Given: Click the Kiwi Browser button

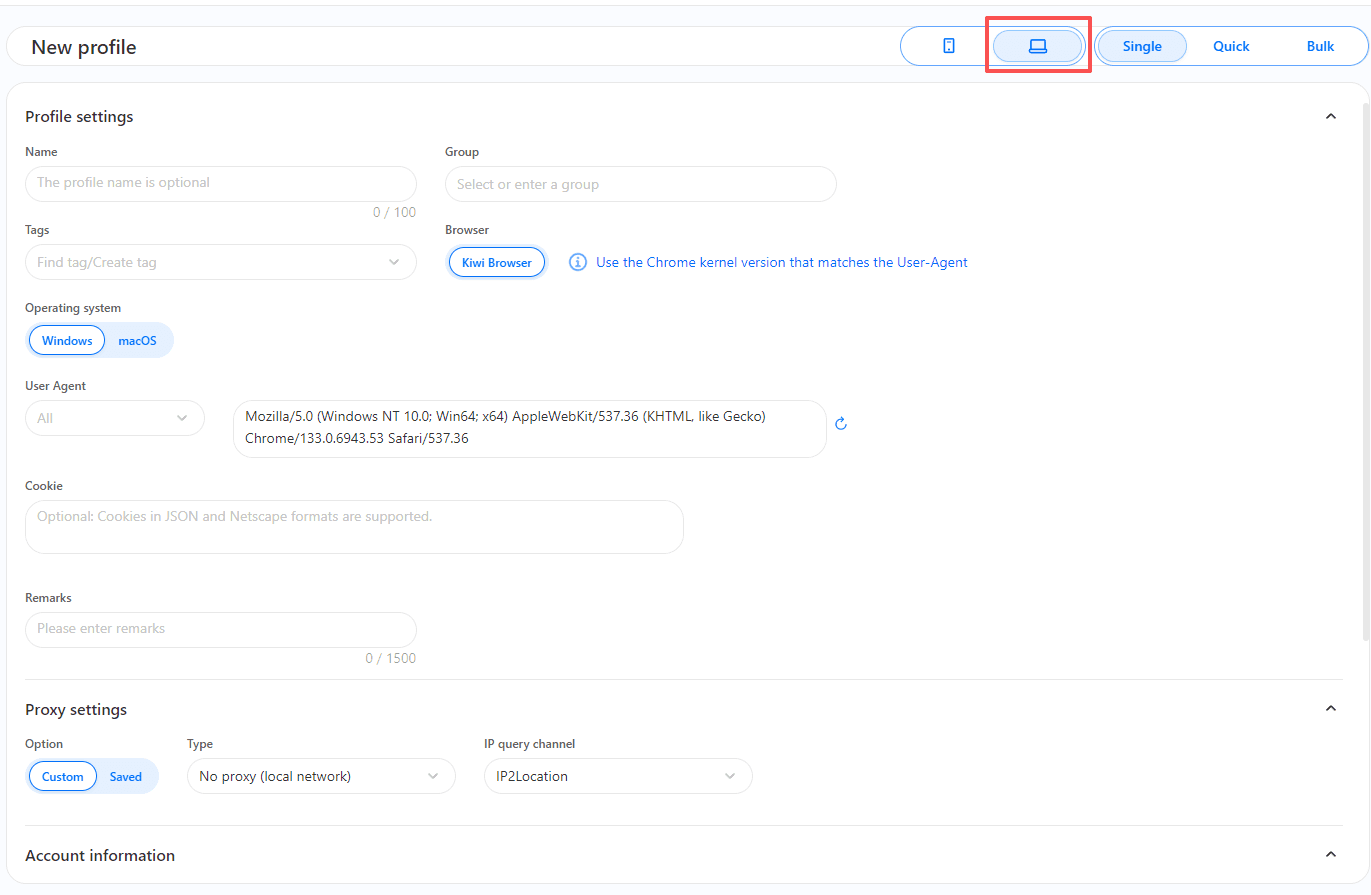Looking at the screenshot, I should tap(497, 262).
